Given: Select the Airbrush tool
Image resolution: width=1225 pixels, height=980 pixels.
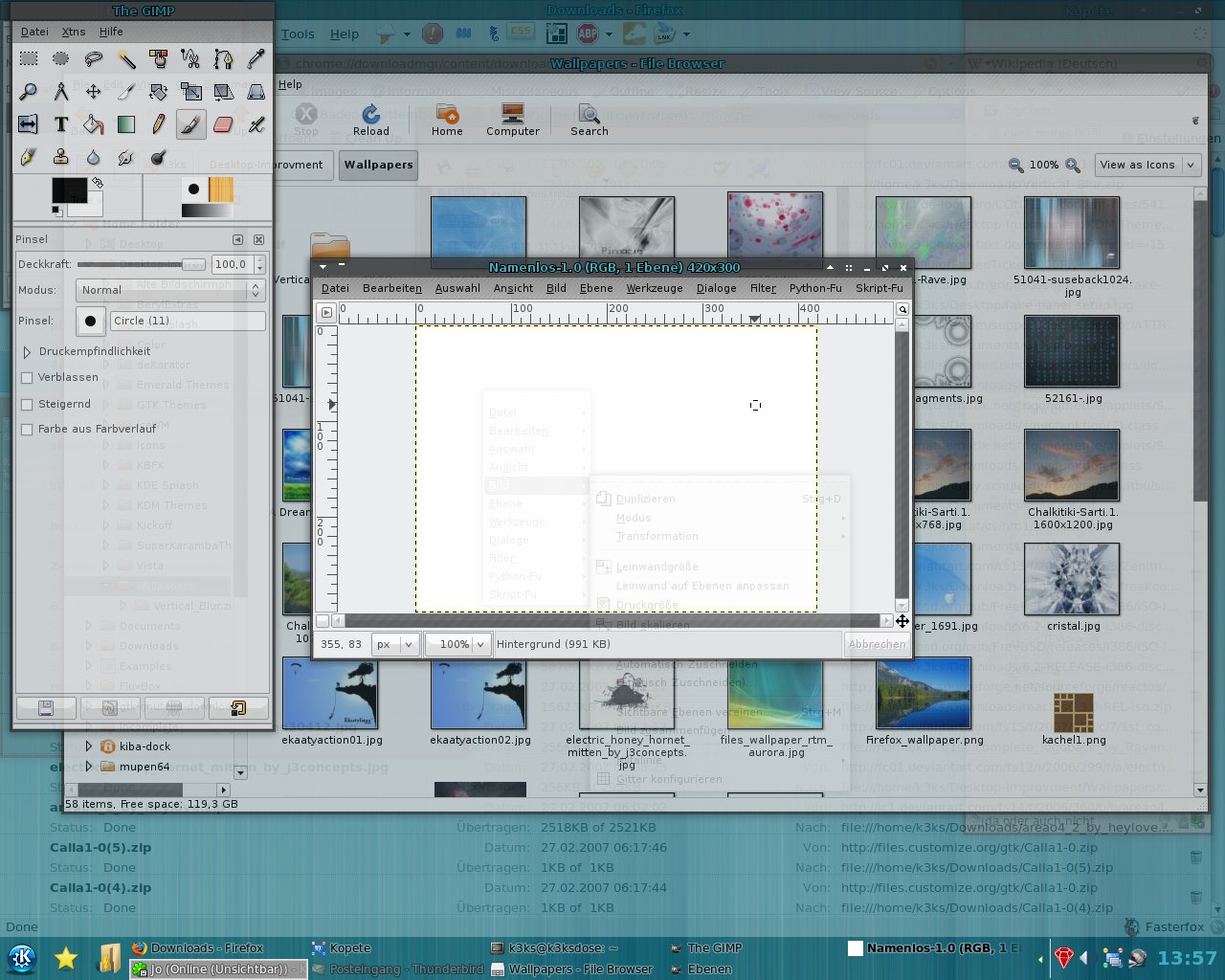Looking at the screenshot, I should [x=256, y=124].
